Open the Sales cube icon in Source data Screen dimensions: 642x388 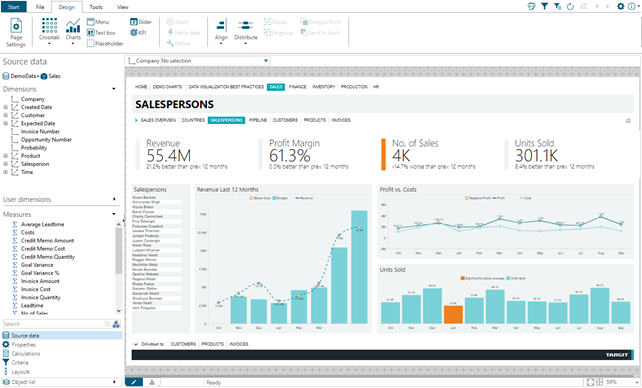[x=44, y=76]
